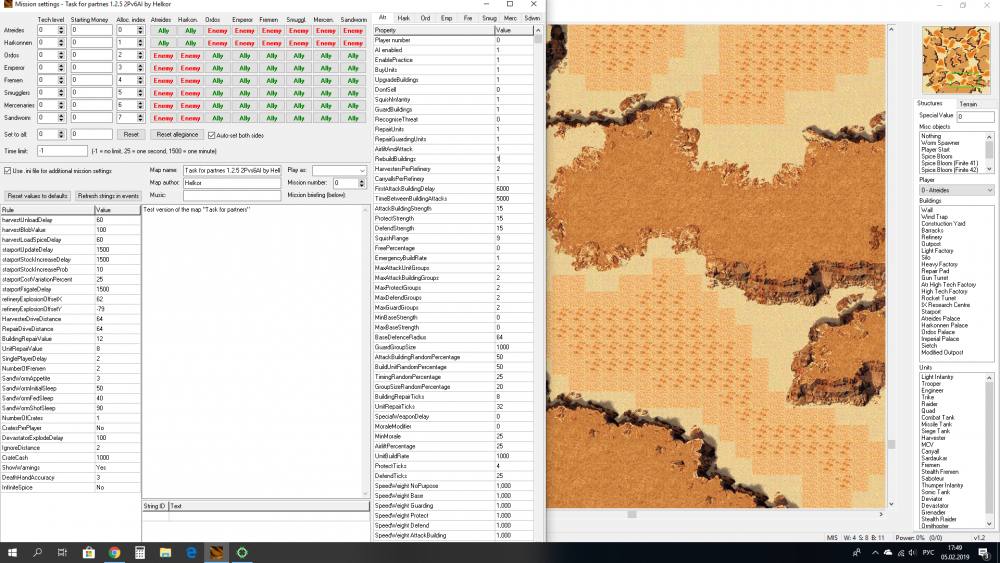This screenshot has width=1000, height=563.
Task: Open the Player dropdown showing 0 - Atreides
Action: coord(957,190)
